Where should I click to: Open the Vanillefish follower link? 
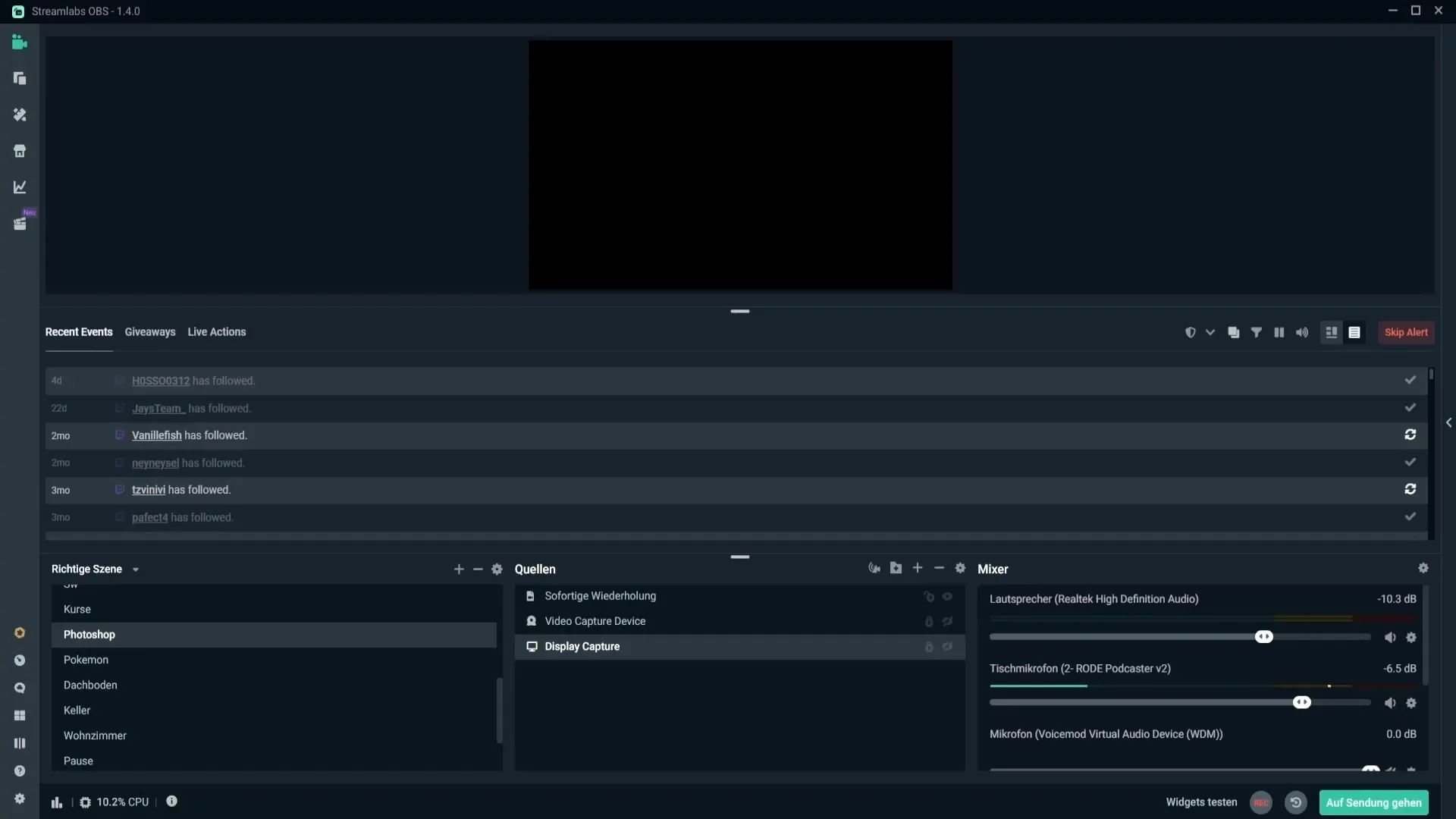coord(157,436)
